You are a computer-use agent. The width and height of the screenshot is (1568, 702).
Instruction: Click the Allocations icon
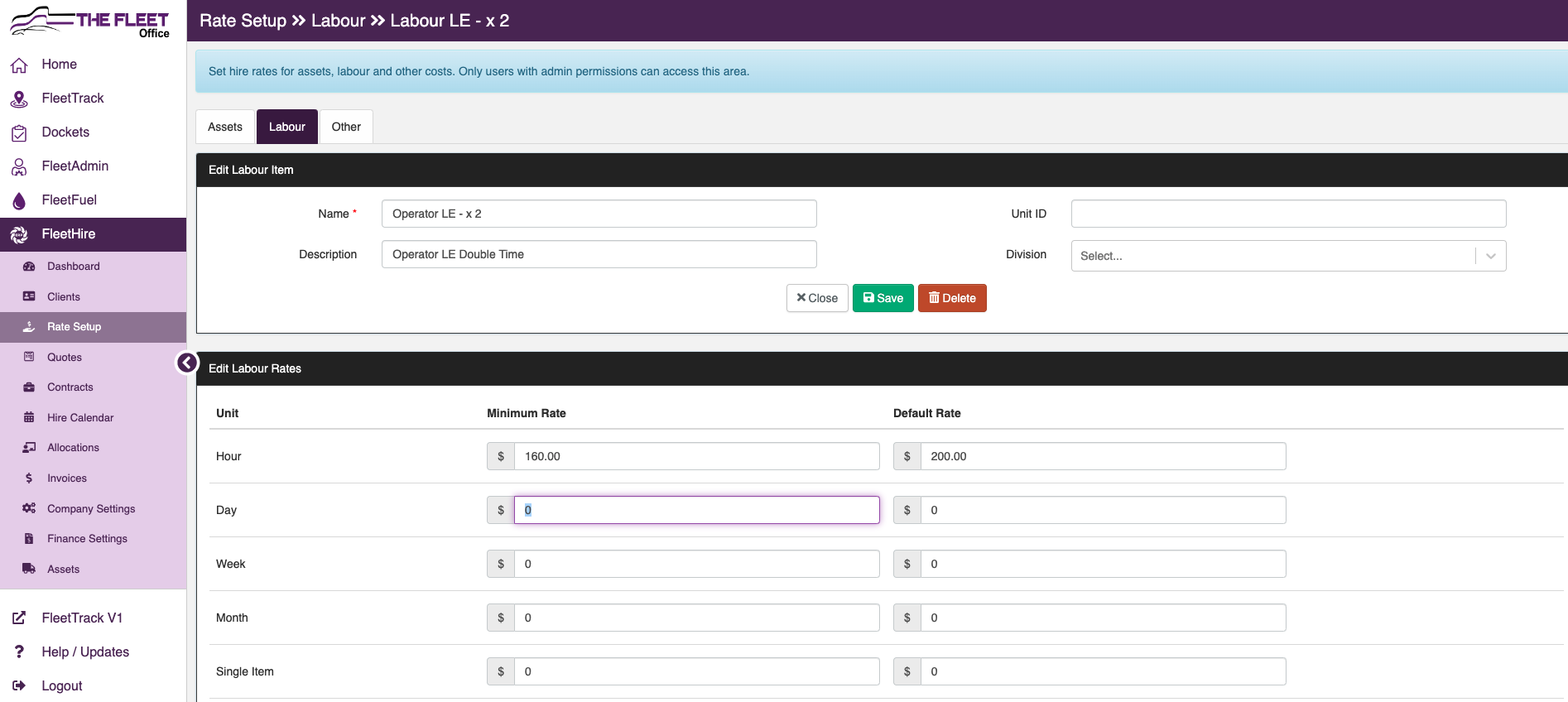[29, 448]
